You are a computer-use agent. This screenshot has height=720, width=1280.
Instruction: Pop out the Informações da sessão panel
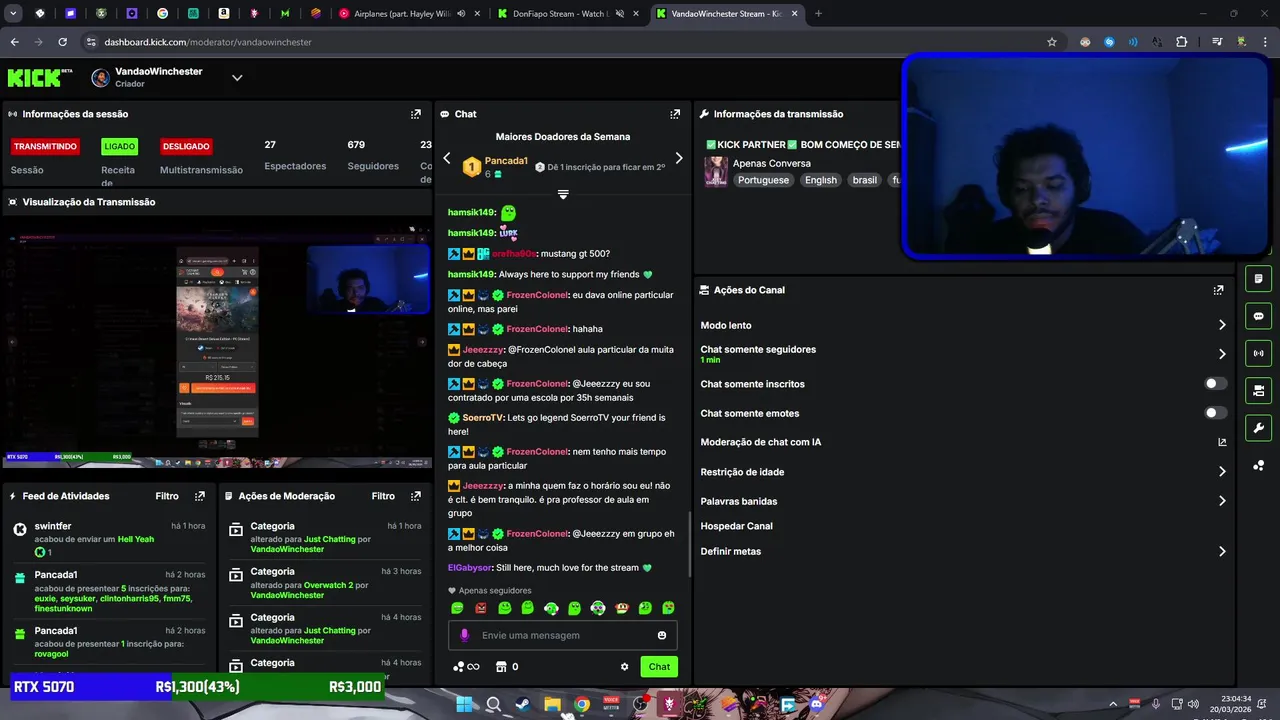(x=416, y=114)
